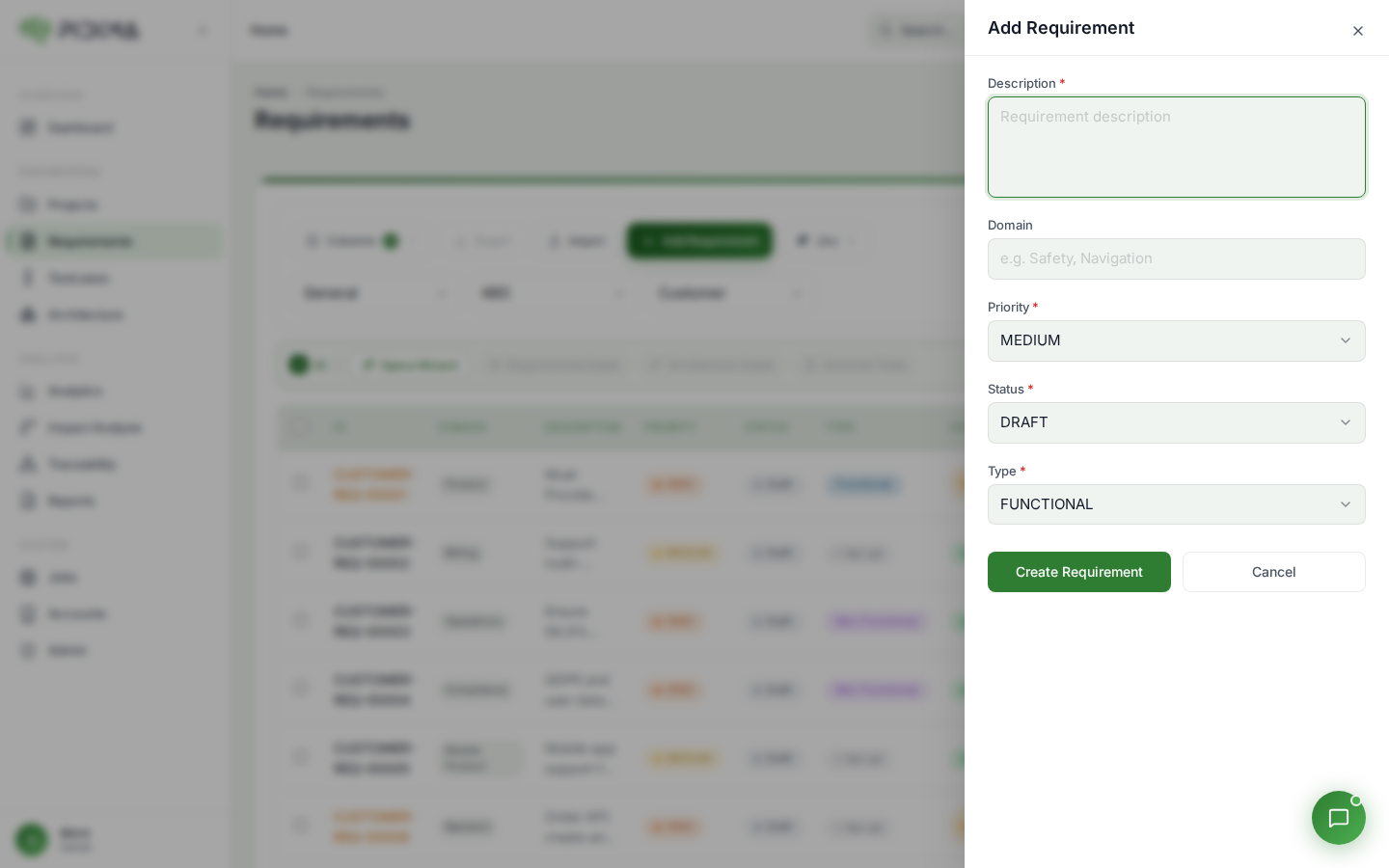Open the chat support widget
The height and width of the screenshot is (868, 1389).
coord(1338,818)
